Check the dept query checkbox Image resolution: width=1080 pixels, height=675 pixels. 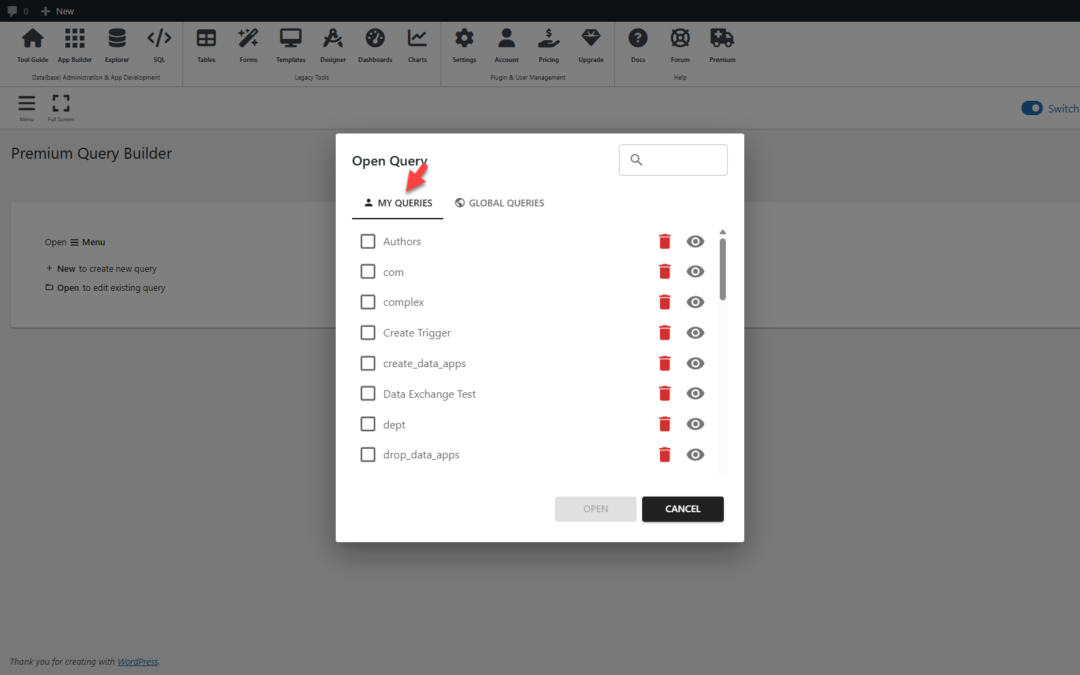coord(368,424)
